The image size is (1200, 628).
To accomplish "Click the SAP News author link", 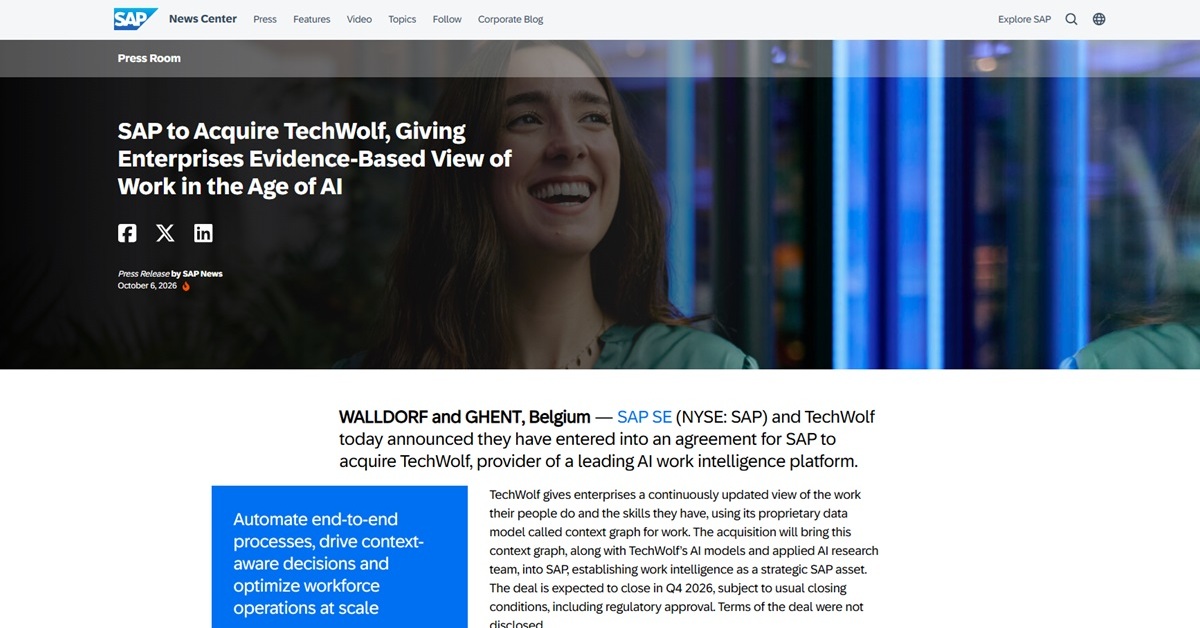I will tap(203, 274).
